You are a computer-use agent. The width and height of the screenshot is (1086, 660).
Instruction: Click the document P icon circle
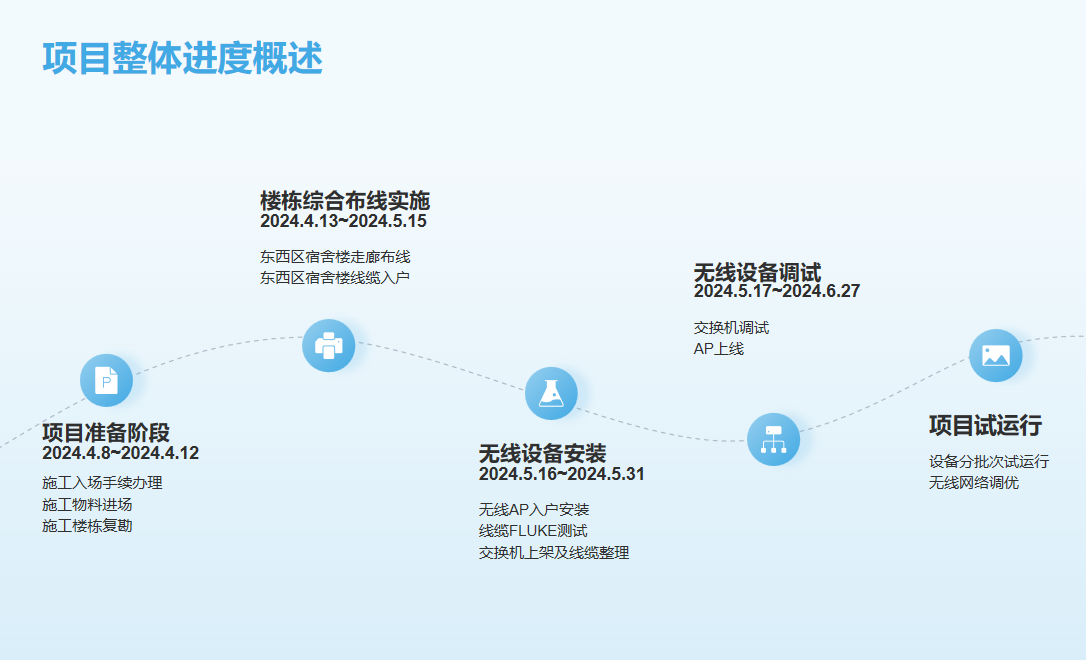[x=106, y=380]
